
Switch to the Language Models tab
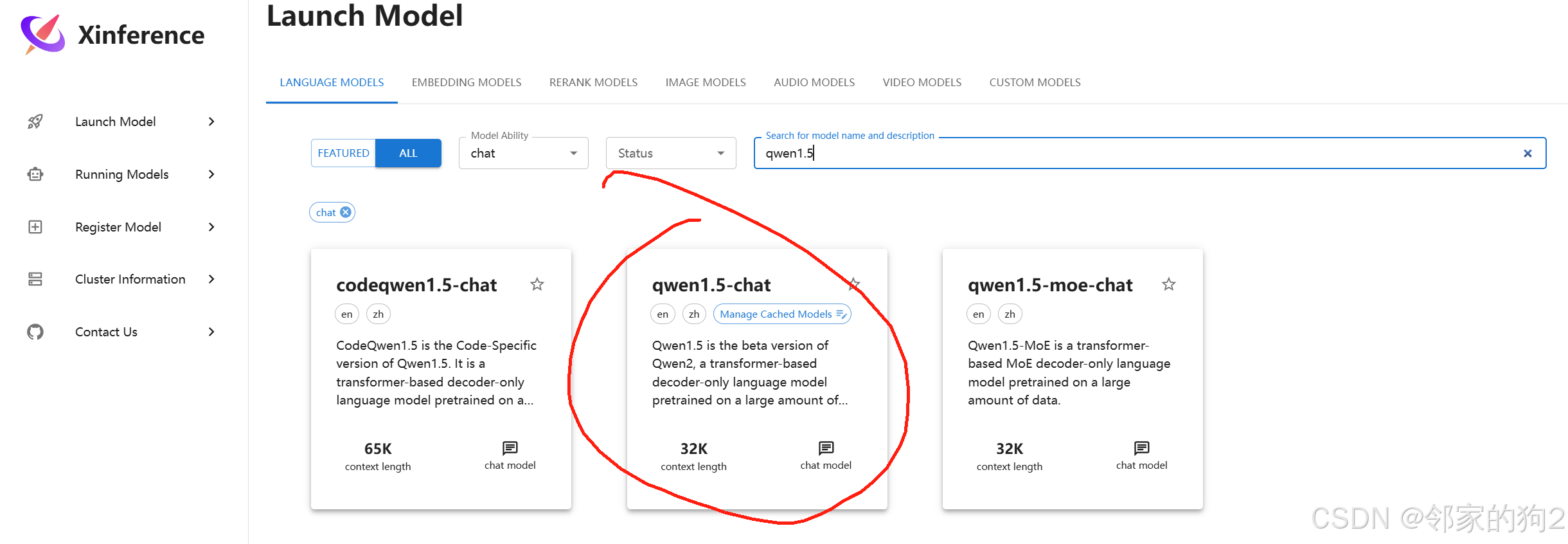click(x=332, y=82)
